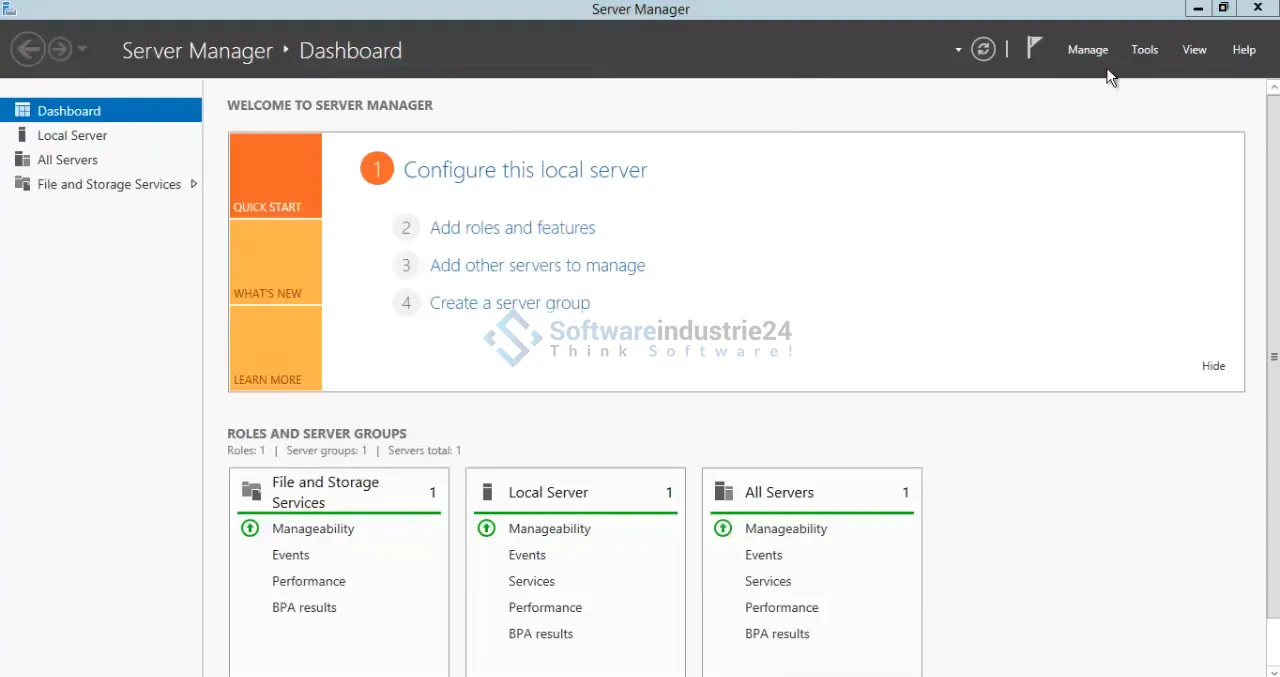The width and height of the screenshot is (1280, 677).
Task: Open the notifications flag
Action: tap(1035, 48)
